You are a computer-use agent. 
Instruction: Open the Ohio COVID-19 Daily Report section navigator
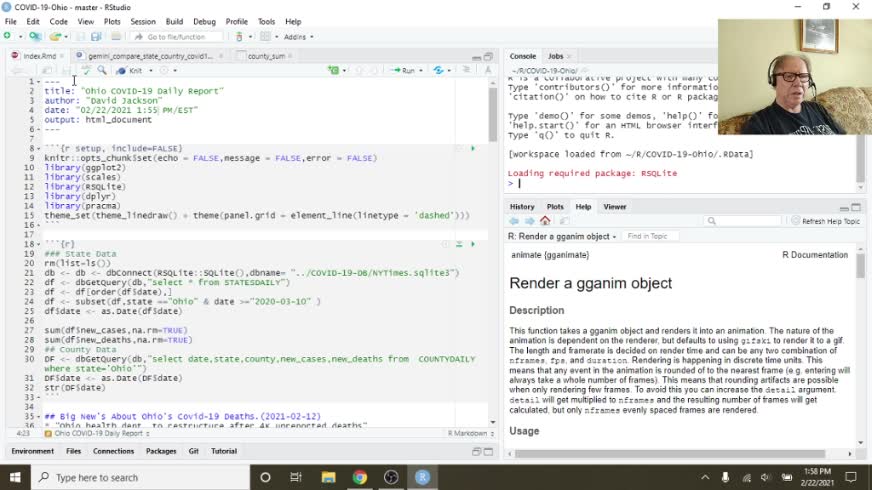point(97,433)
